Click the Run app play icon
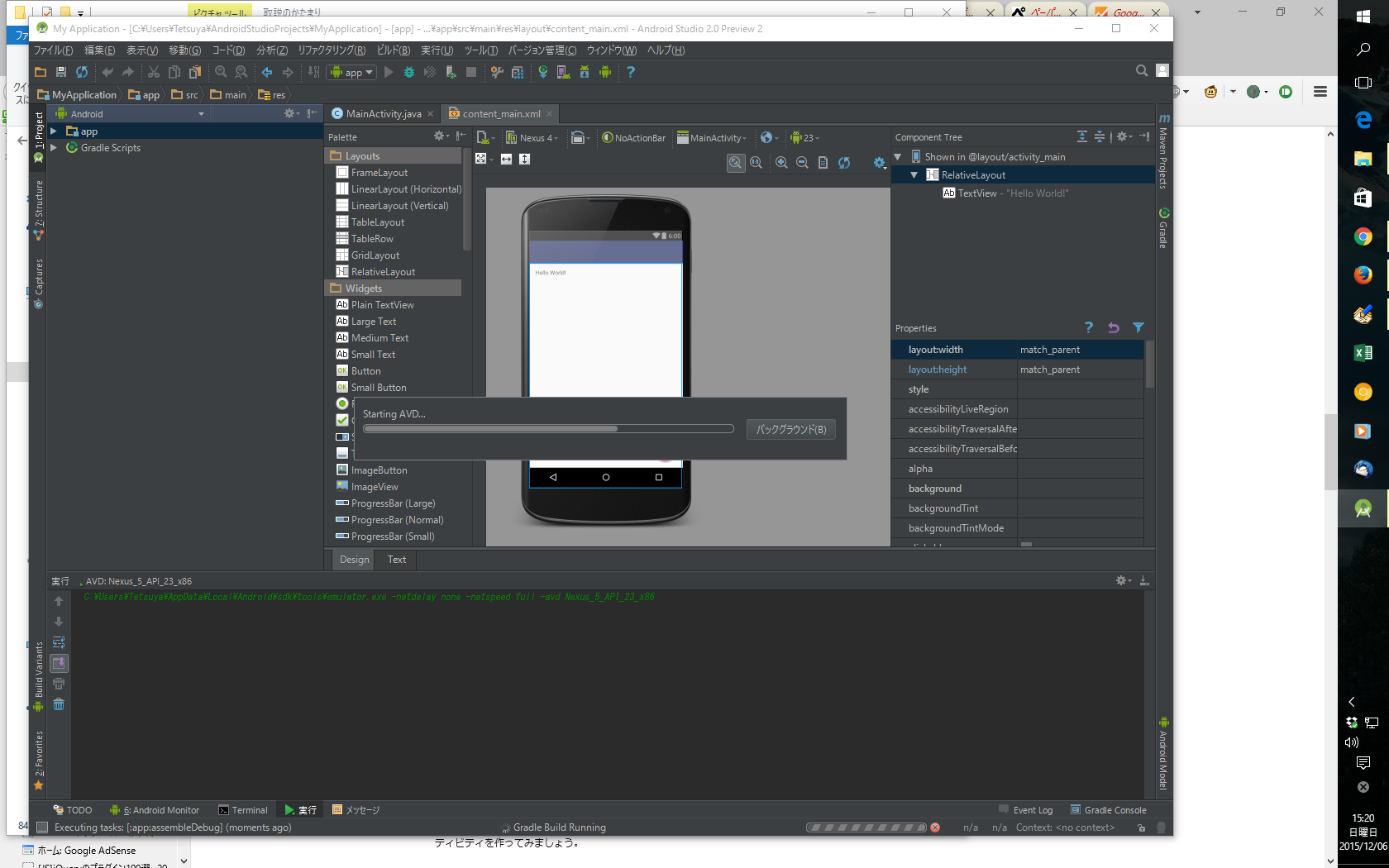Viewport: 1389px width, 868px height. pos(389,73)
